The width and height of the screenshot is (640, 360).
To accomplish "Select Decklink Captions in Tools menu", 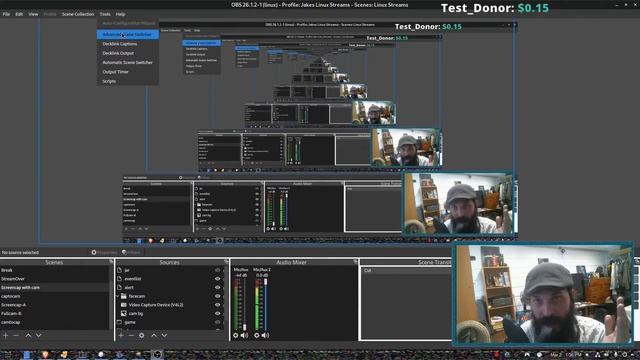I will click(x=128, y=44).
